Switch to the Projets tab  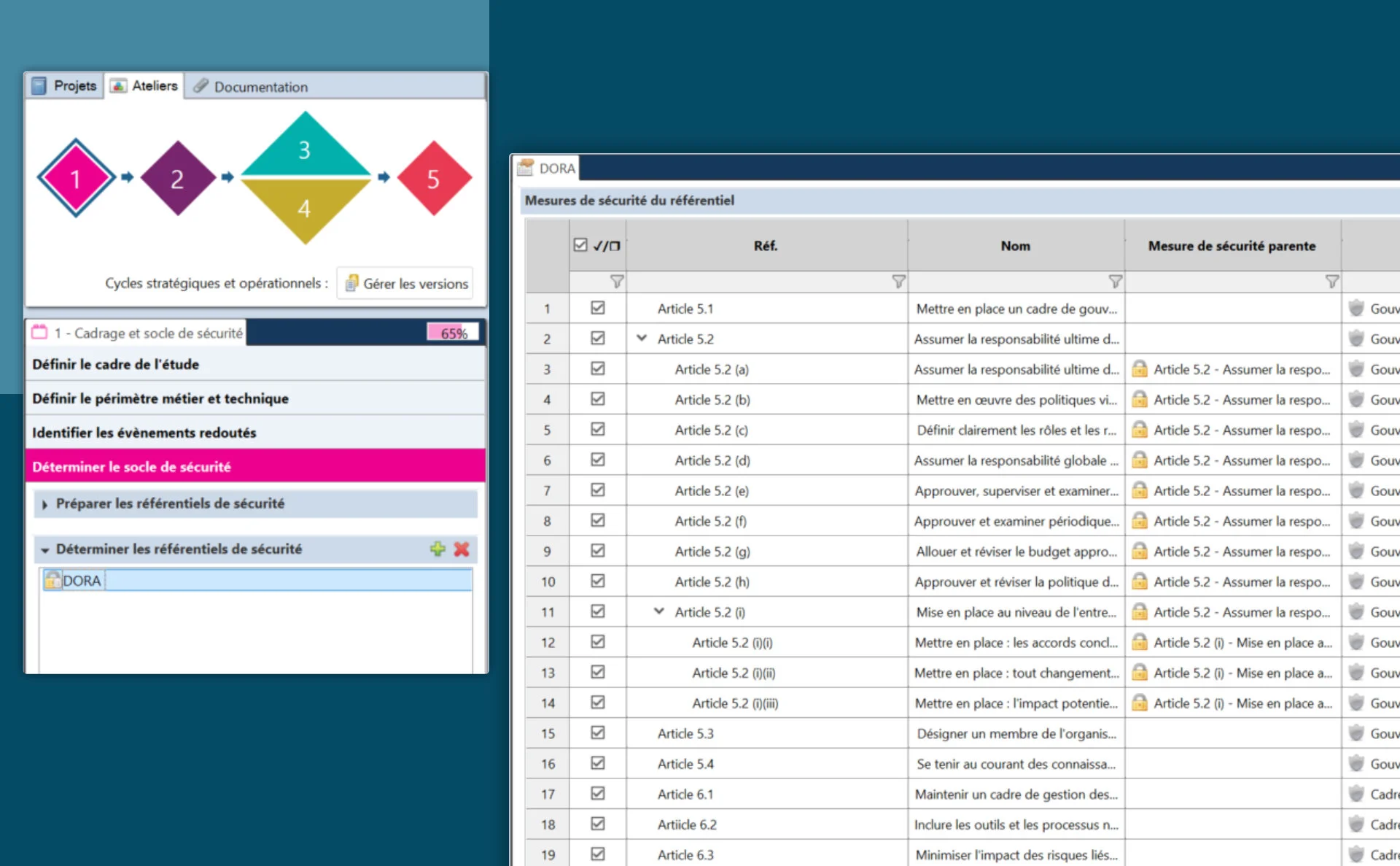(65, 85)
